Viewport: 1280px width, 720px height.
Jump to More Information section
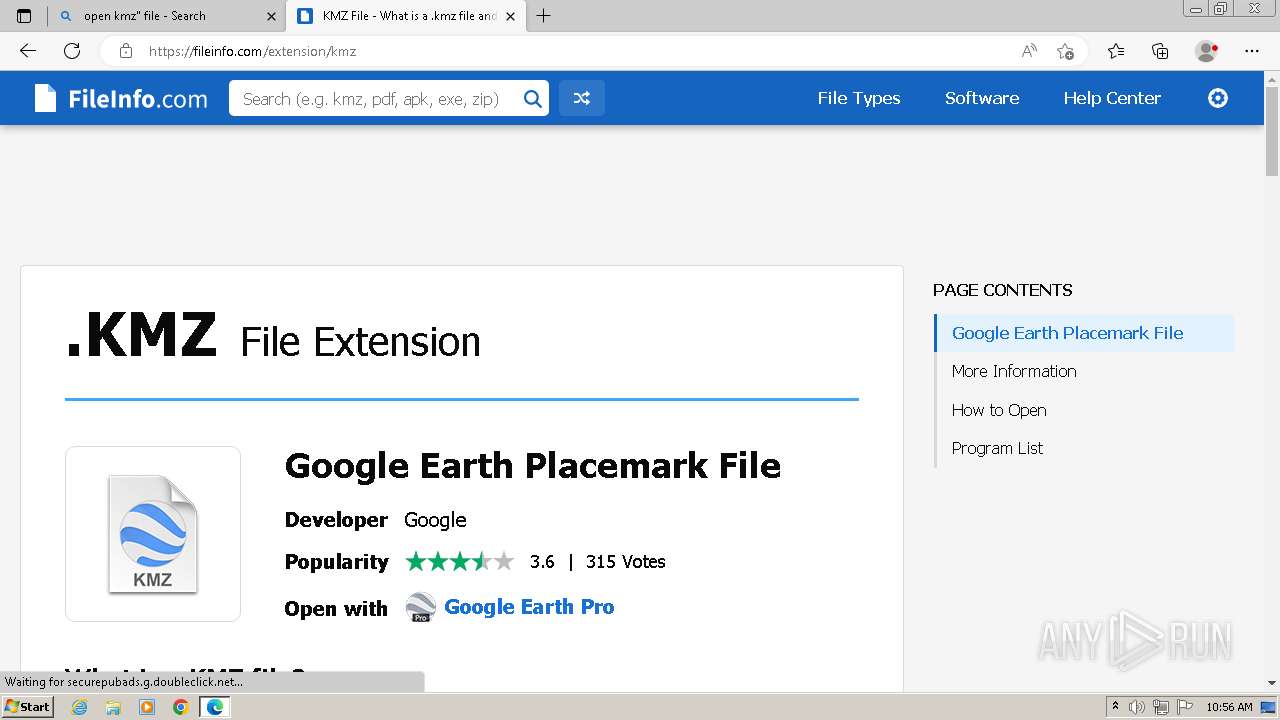(x=1014, y=371)
